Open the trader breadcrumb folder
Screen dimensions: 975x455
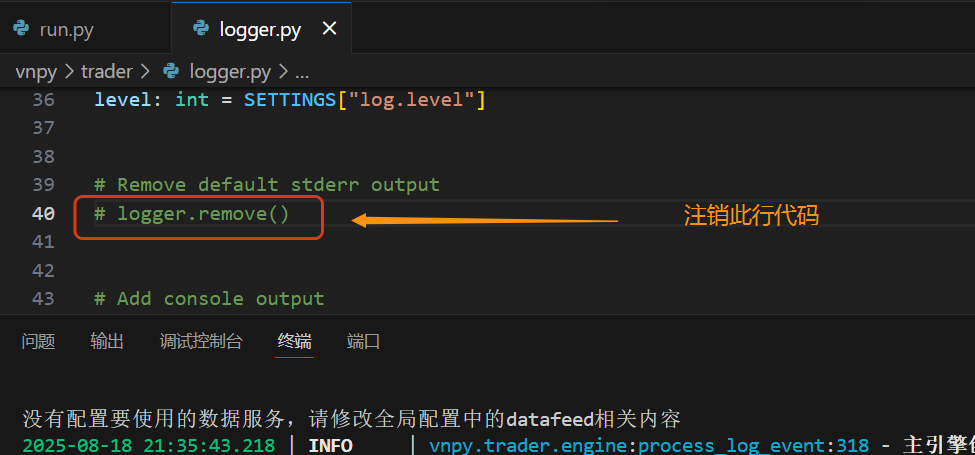[x=106, y=72]
